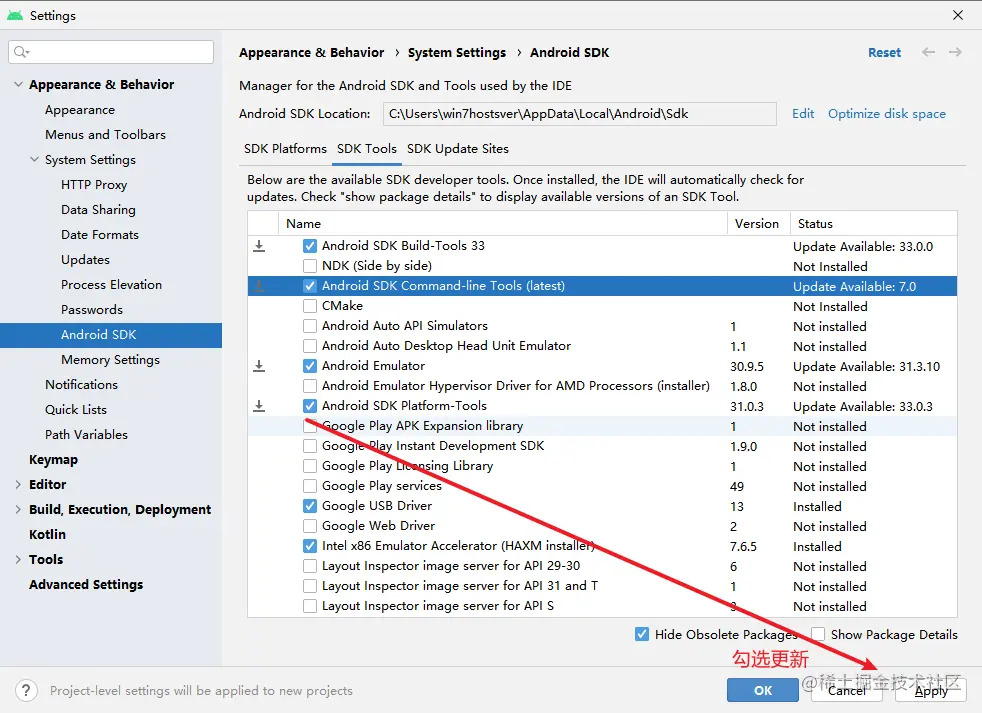The height and width of the screenshot is (713, 982).
Task: Select Quick Lists settings item
Action: 76,410
